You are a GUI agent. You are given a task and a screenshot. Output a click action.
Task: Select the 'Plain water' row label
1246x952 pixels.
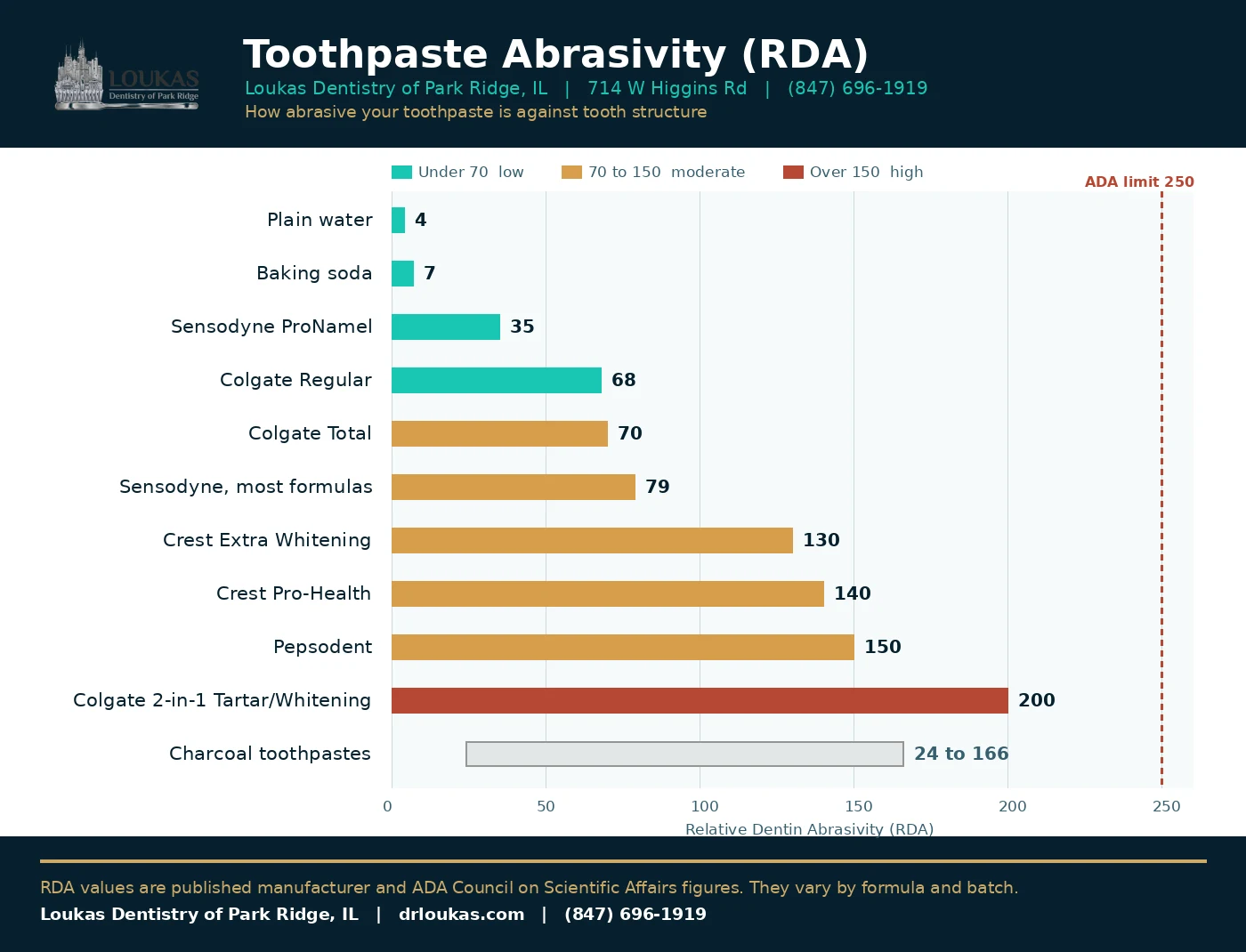[320, 220]
